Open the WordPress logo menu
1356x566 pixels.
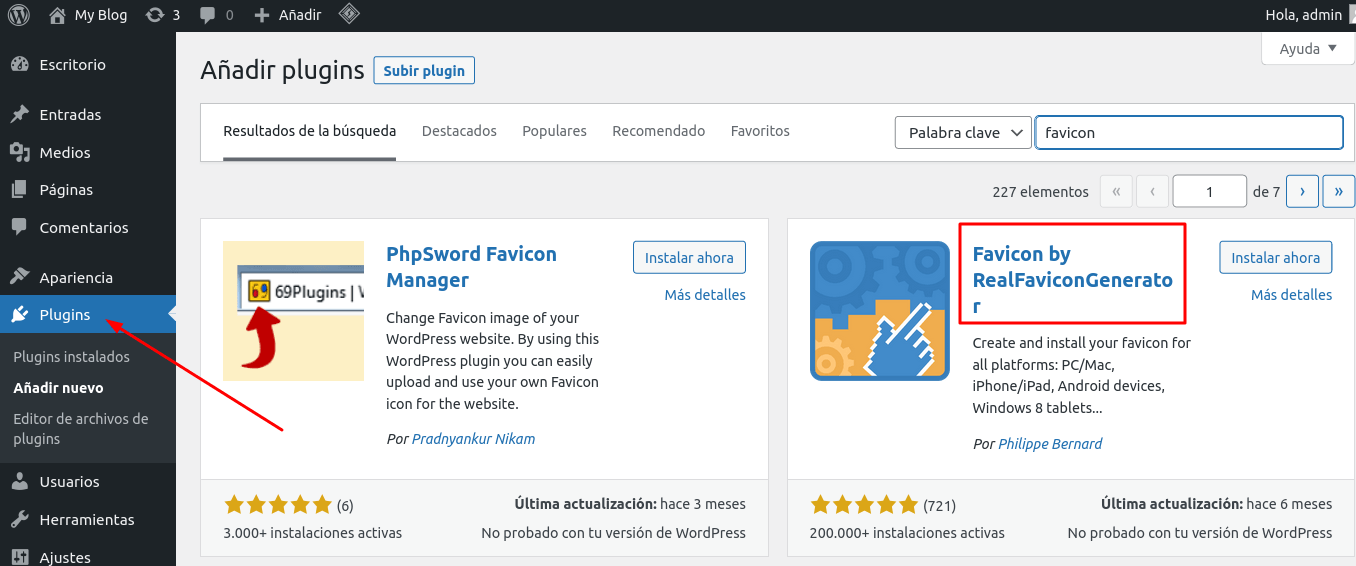click(x=19, y=15)
